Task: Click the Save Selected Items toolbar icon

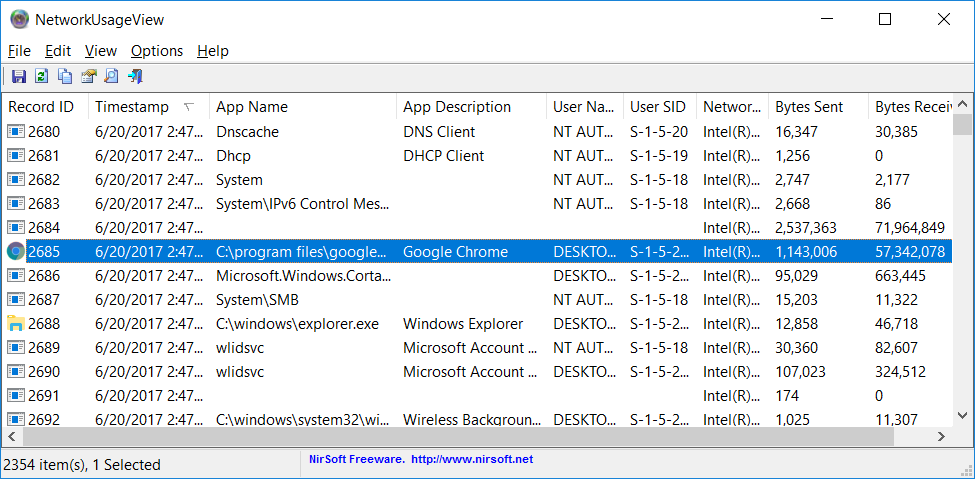Action: click(18, 76)
